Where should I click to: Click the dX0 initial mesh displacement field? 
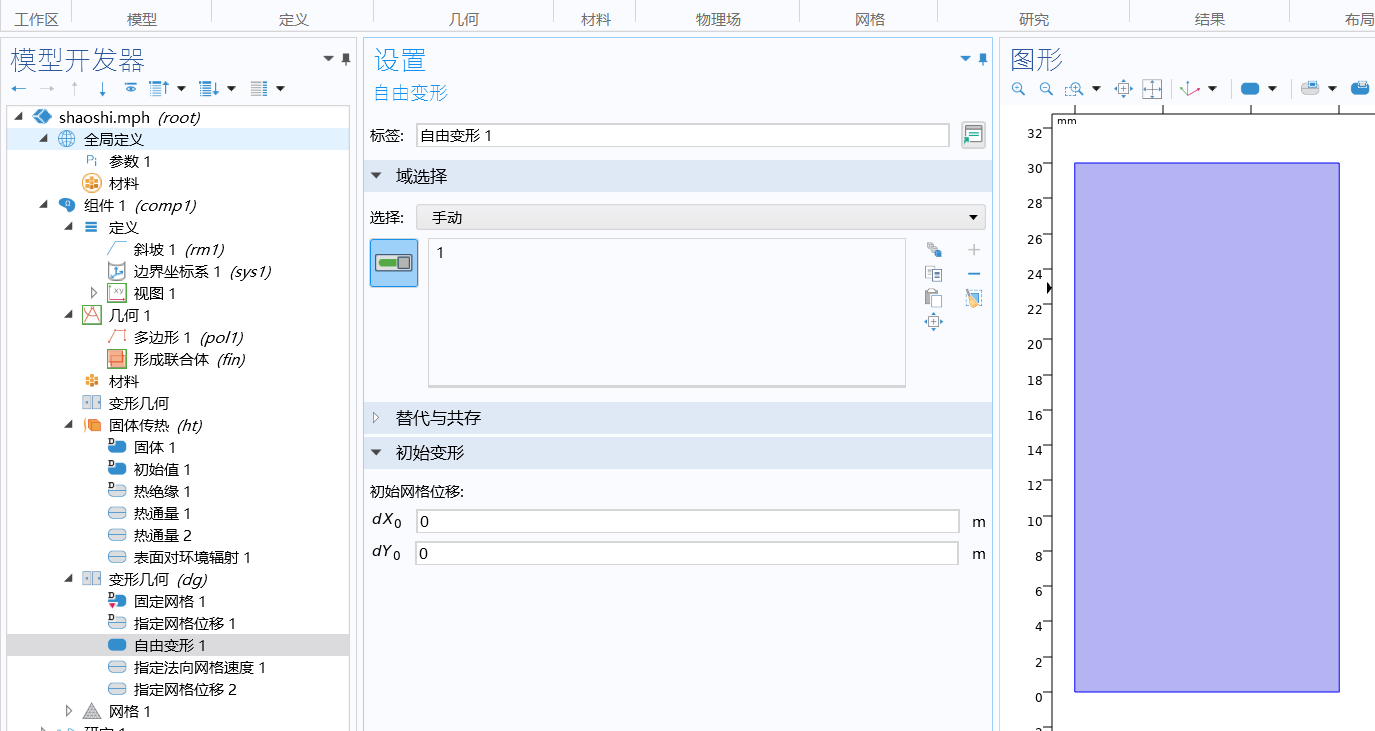coord(688,522)
